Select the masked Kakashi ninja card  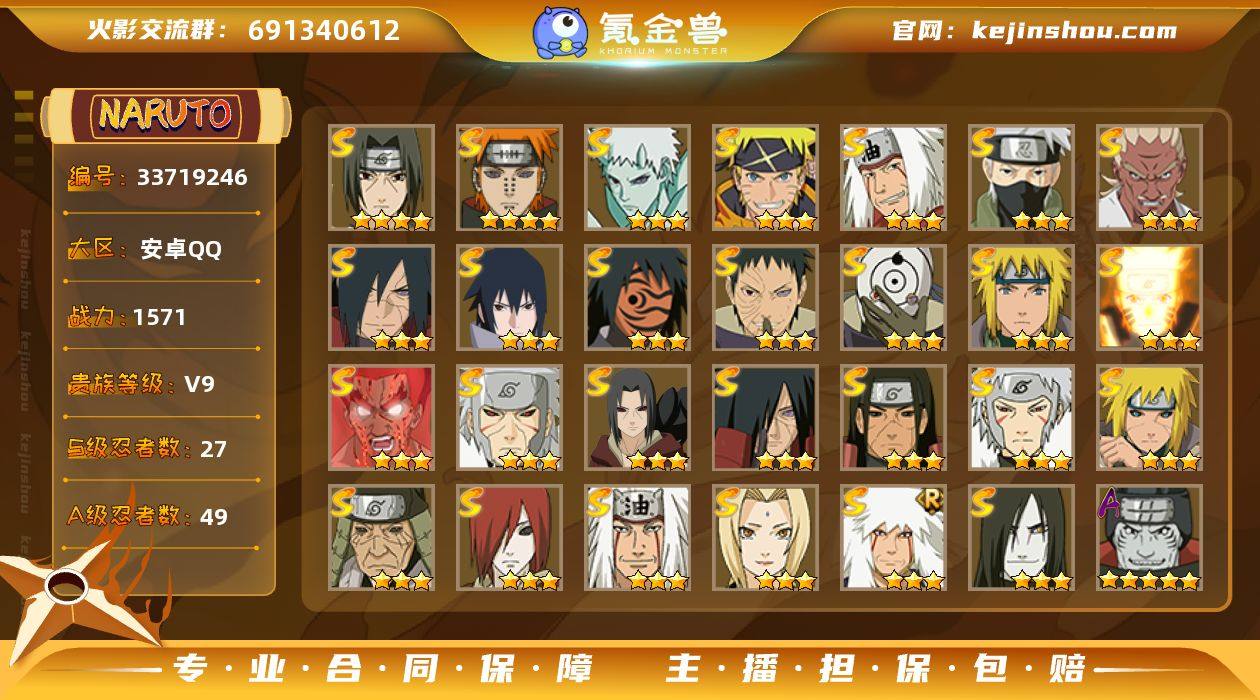click(1021, 178)
